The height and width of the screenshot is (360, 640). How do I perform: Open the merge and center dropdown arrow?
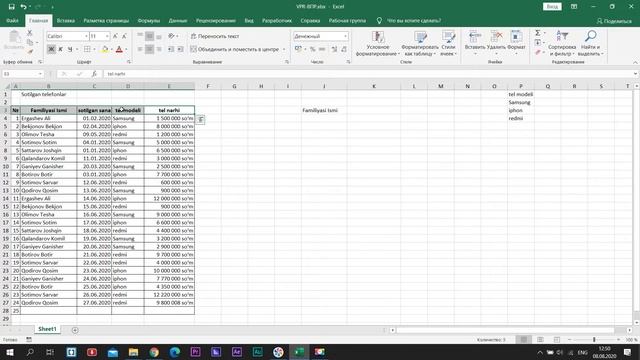[284, 49]
